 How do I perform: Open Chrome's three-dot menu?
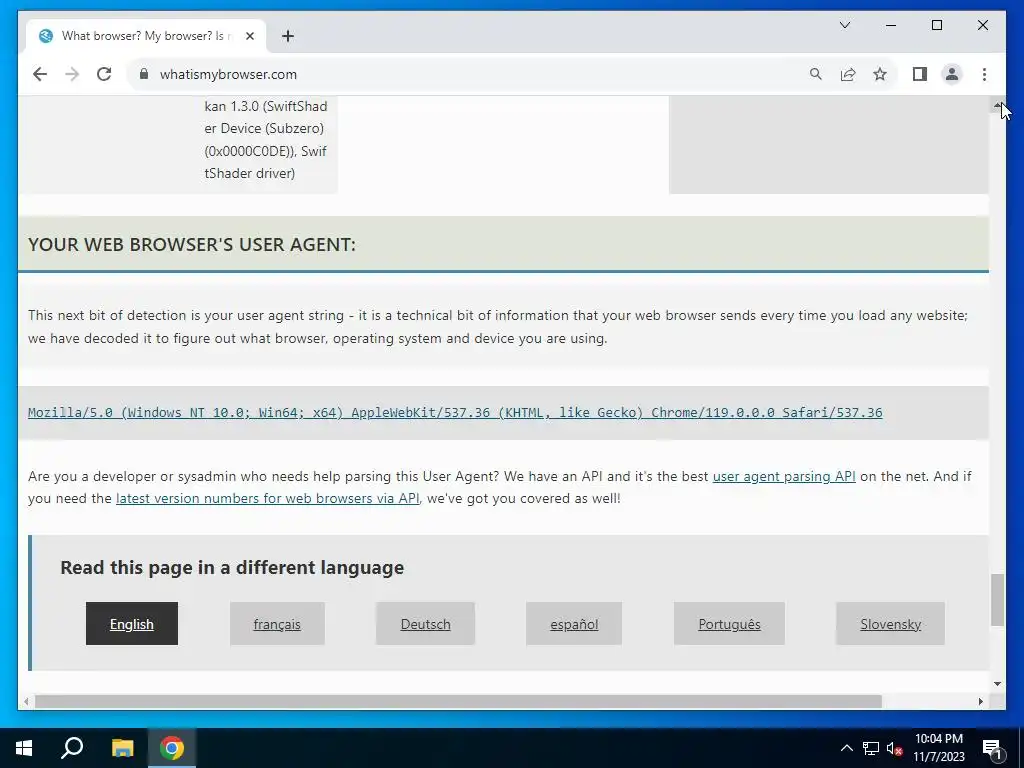(x=984, y=74)
